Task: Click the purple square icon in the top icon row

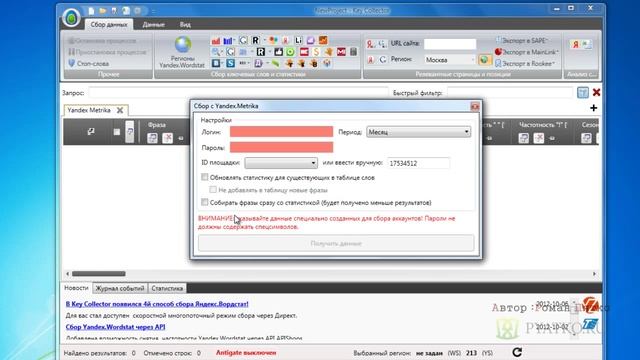Action: pos(311,40)
